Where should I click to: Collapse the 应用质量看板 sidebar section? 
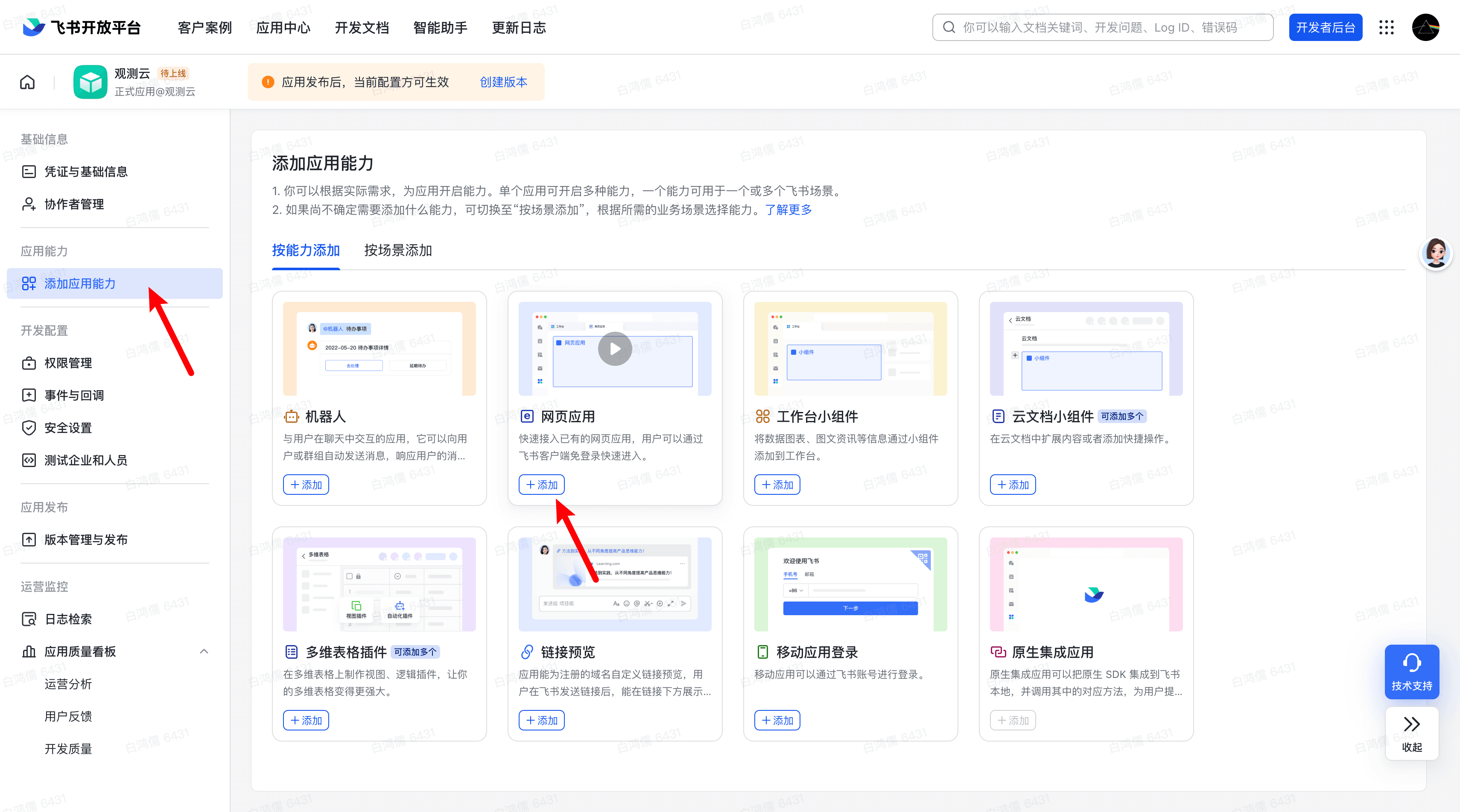tap(204, 651)
